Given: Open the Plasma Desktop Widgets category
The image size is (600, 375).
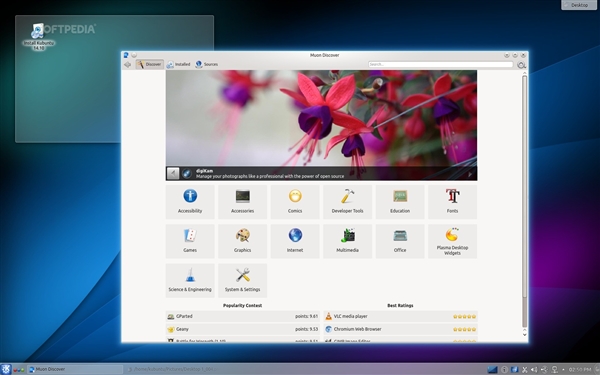Looking at the screenshot, I should (x=452, y=241).
